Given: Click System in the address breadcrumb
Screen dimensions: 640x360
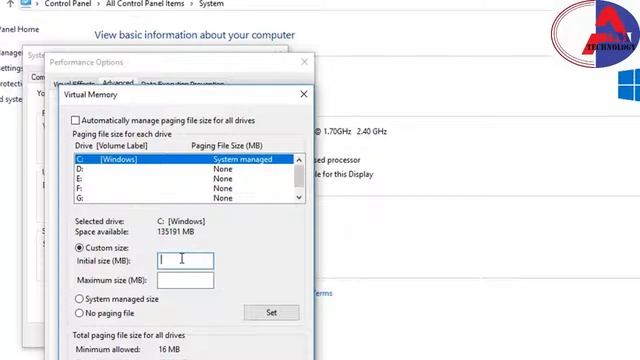Looking at the screenshot, I should (211, 4).
